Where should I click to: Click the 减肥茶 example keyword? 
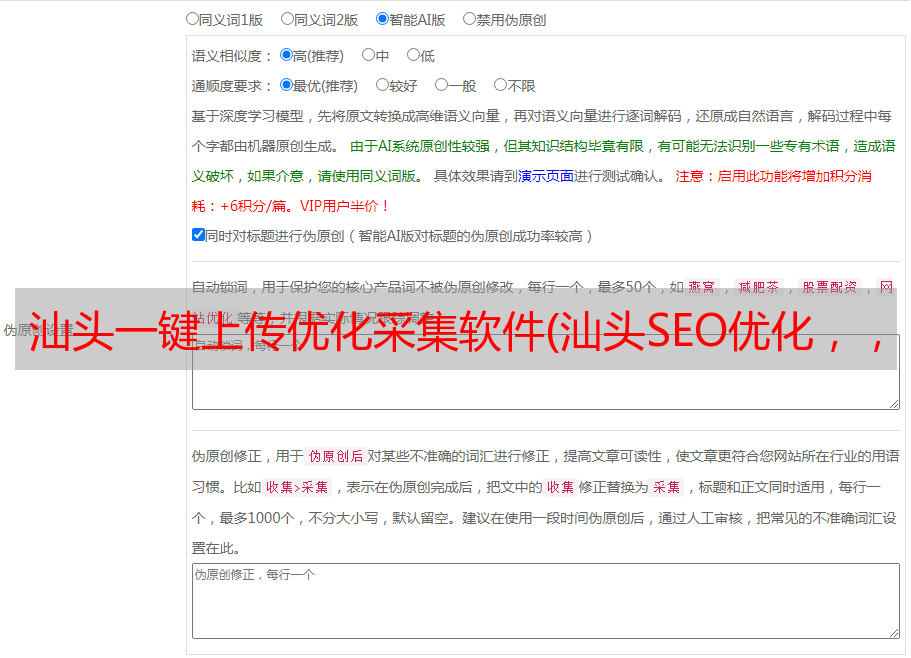click(x=758, y=287)
